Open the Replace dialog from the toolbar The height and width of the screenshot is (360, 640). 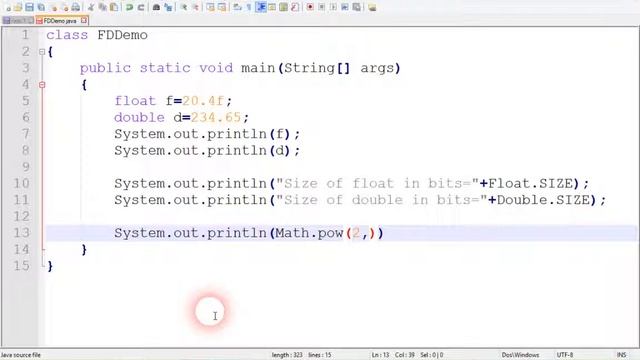click(168, 7)
